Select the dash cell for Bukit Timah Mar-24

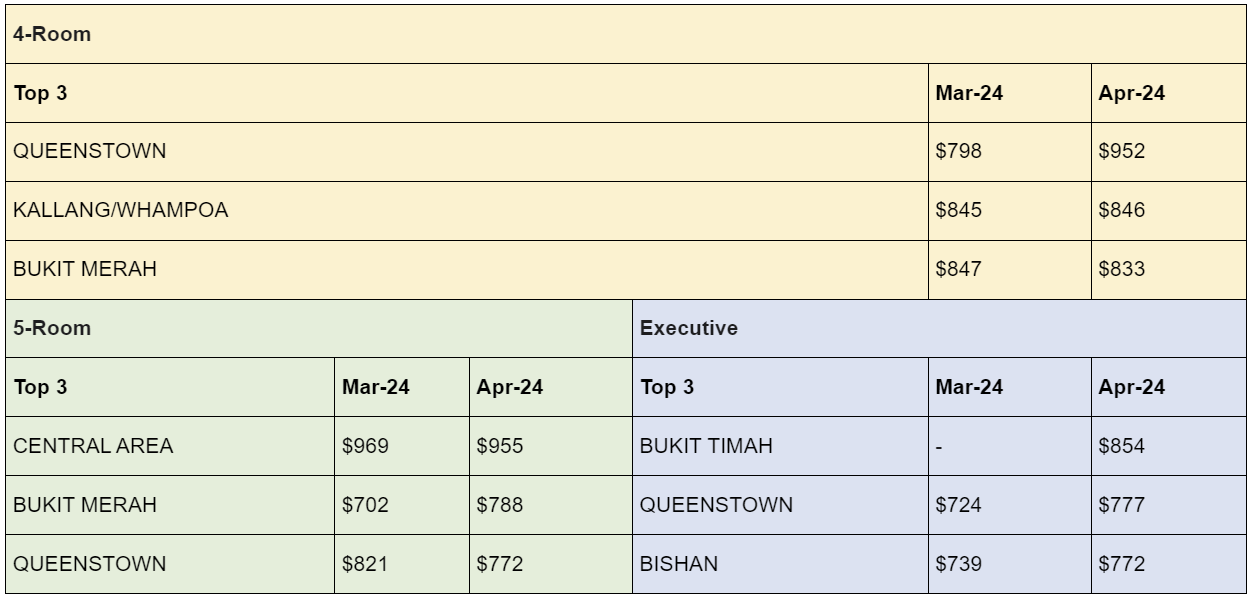coord(1010,446)
